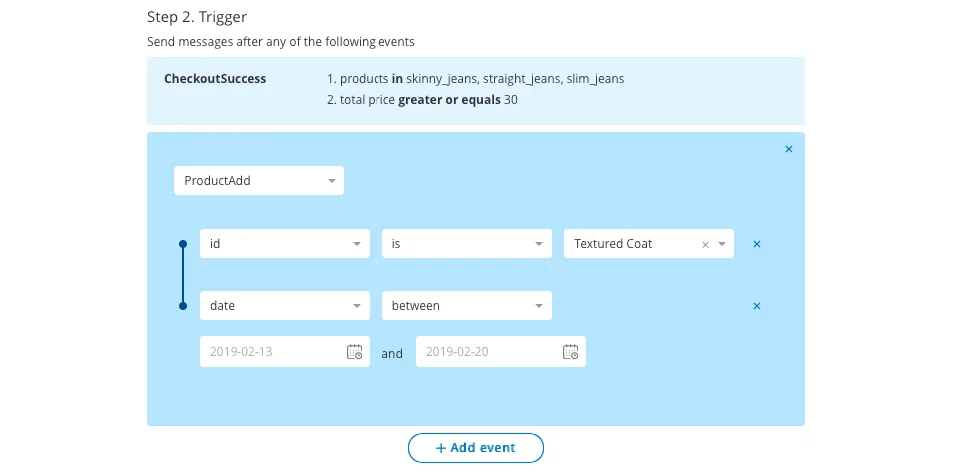Image resolution: width=954 pixels, height=473 pixels.
Task: Delete the id condition row
Action: tap(756, 244)
